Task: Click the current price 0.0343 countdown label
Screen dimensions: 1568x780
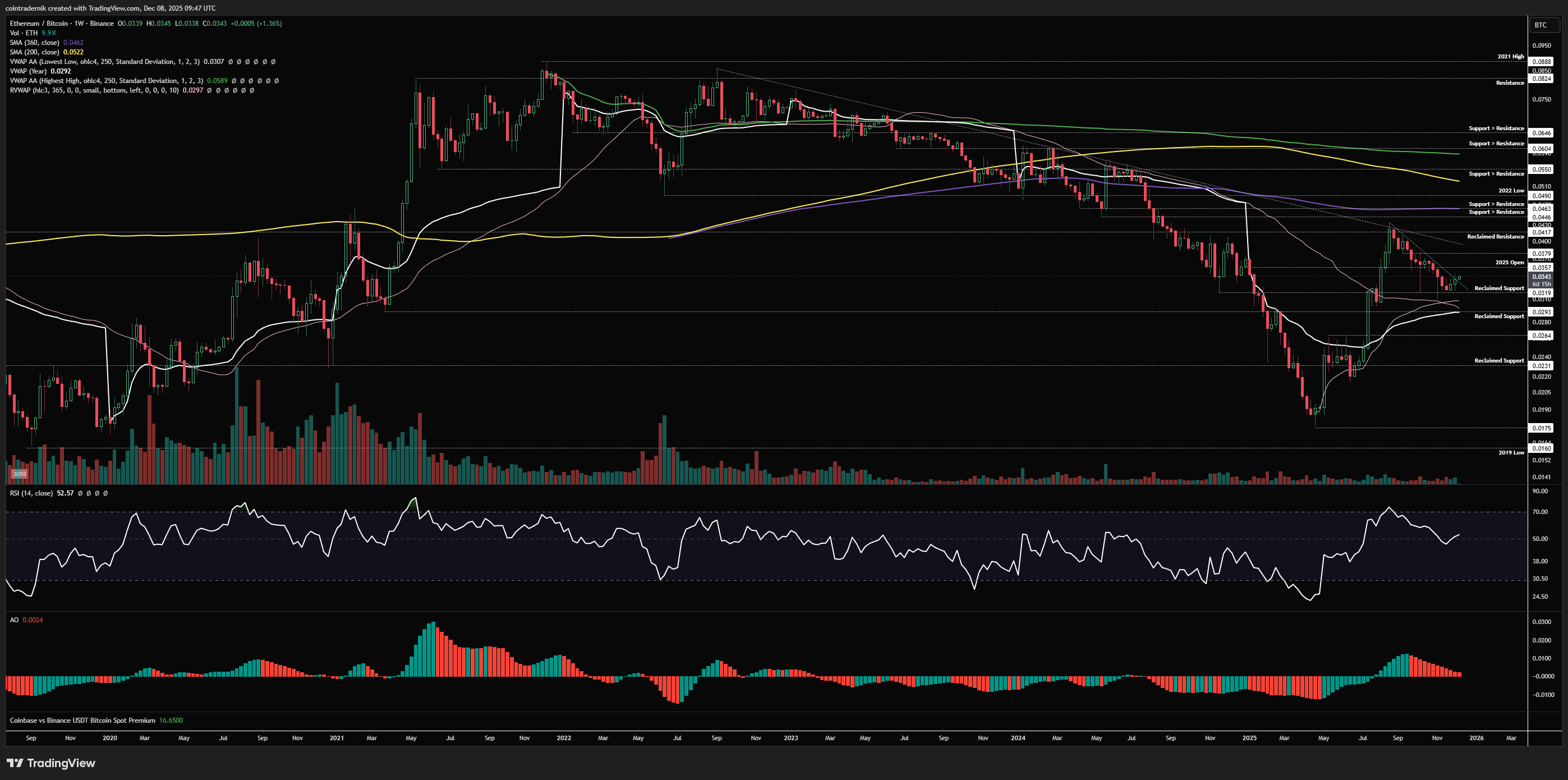Action: [x=1541, y=280]
